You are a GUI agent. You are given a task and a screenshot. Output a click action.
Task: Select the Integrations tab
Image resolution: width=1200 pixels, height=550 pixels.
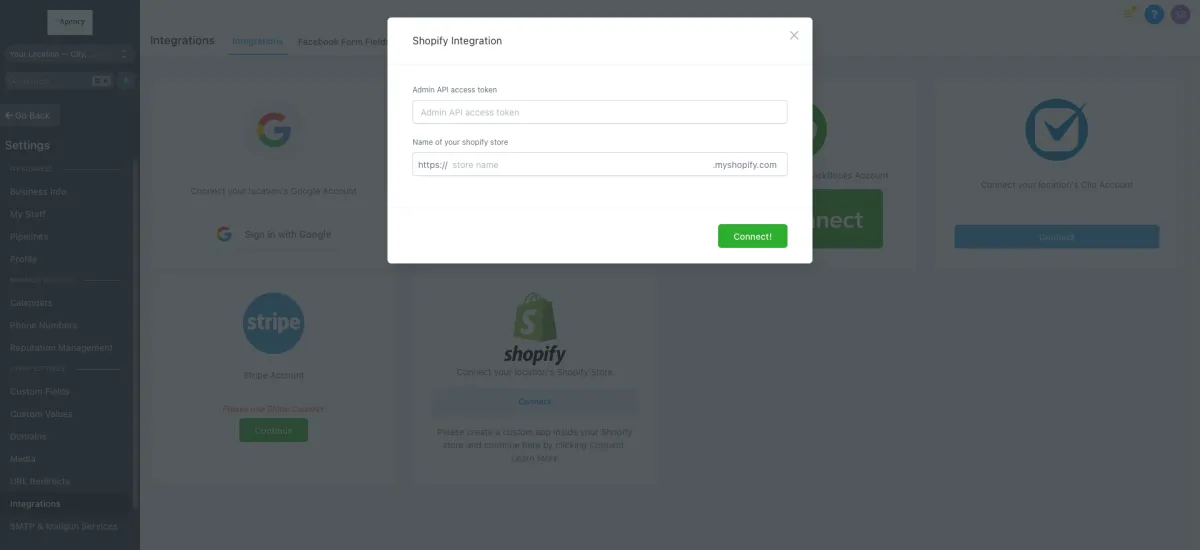pyautogui.click(x=257, y=42)
